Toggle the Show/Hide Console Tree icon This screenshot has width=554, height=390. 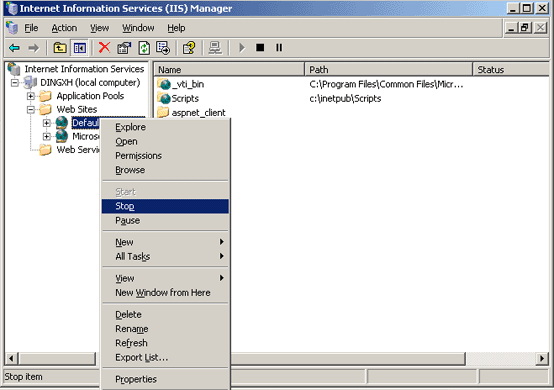pos(79,48)
